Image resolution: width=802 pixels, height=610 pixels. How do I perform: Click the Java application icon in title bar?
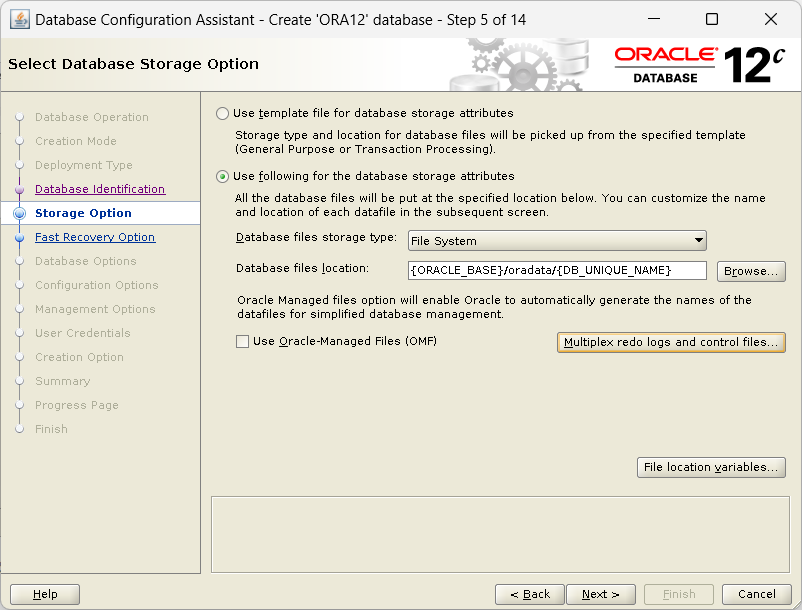(x=20, y=20)
